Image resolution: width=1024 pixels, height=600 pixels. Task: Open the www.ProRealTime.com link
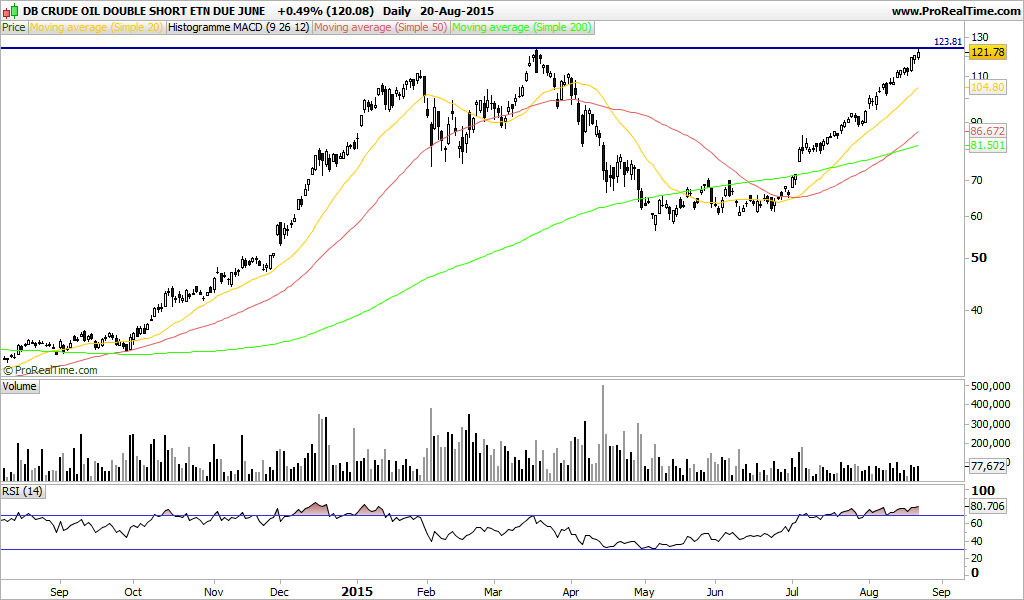tap(955, 11)
